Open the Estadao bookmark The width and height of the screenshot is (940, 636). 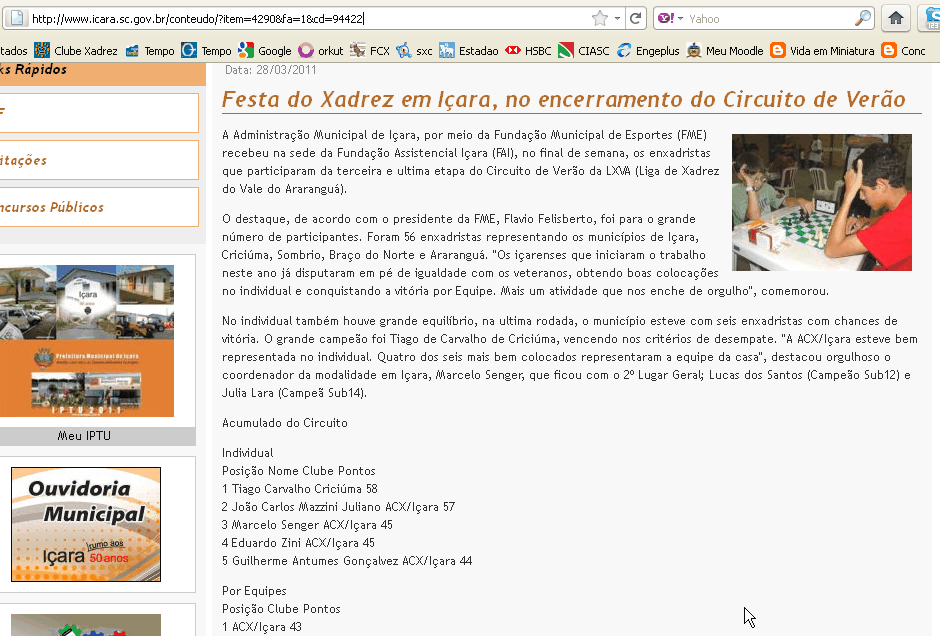pyautogui.click(x=469, y=50)
